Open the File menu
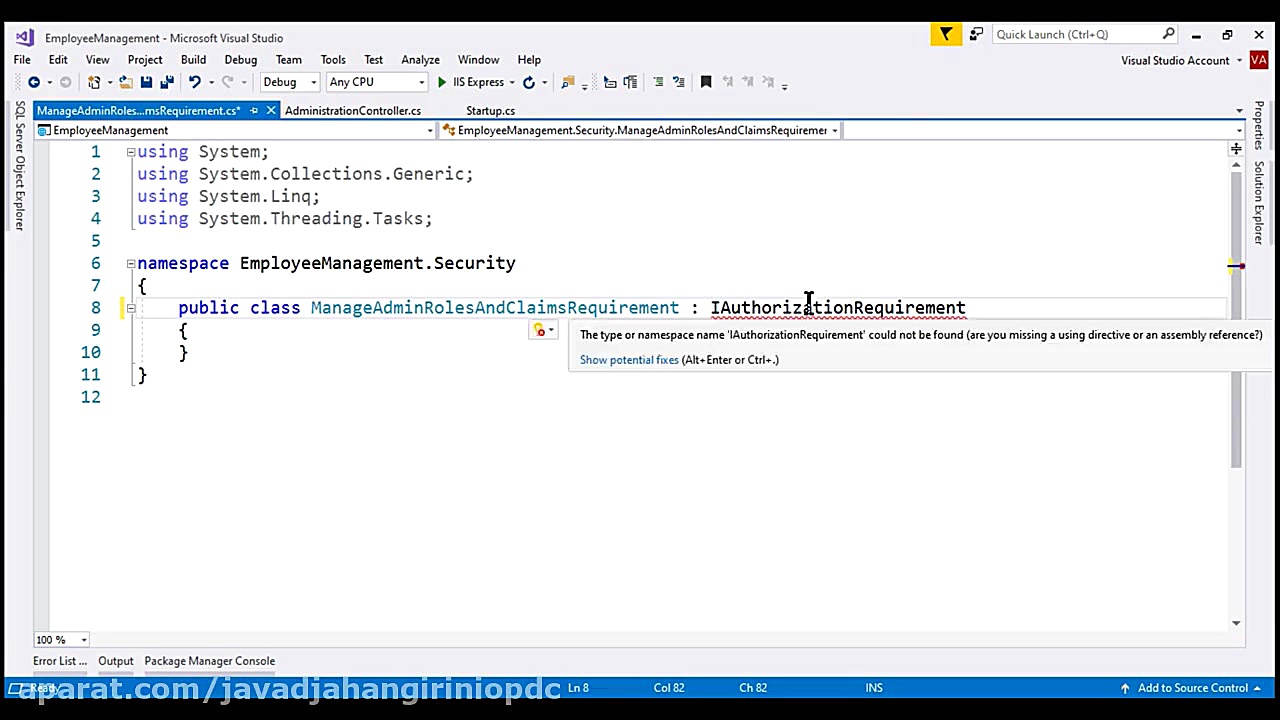Screen dimensions: 1280x720 point(22,60)
